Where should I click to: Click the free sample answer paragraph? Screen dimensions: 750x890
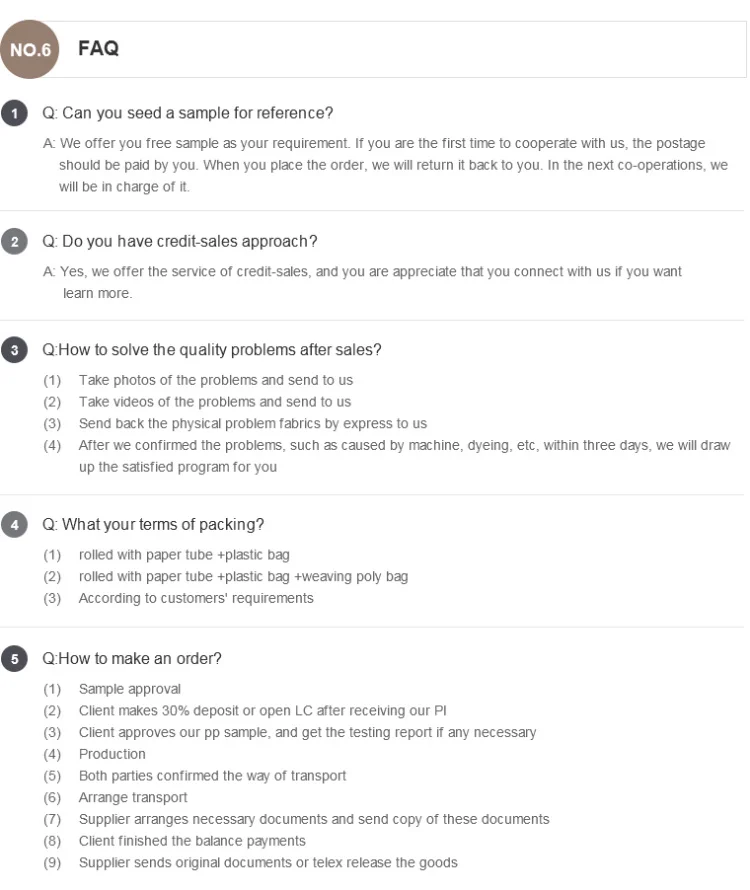tap(390, 165)
